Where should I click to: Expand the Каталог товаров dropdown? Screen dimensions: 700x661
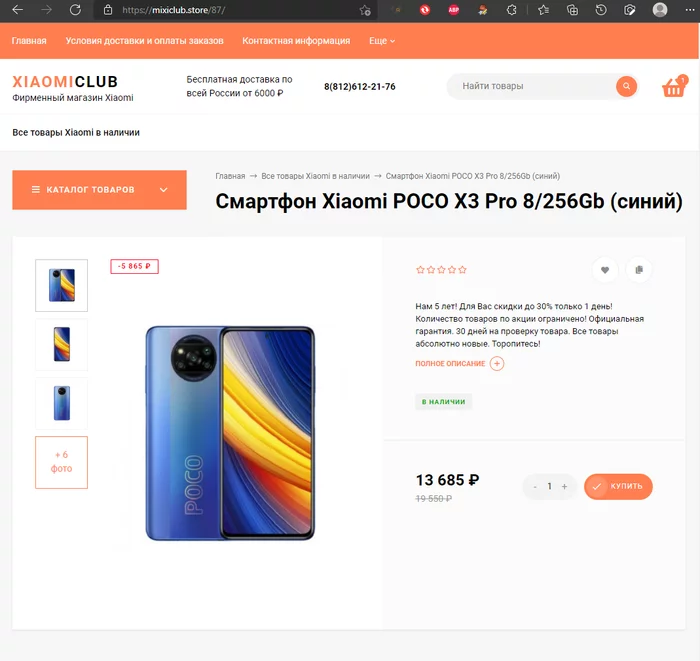(x=99, y=190)
